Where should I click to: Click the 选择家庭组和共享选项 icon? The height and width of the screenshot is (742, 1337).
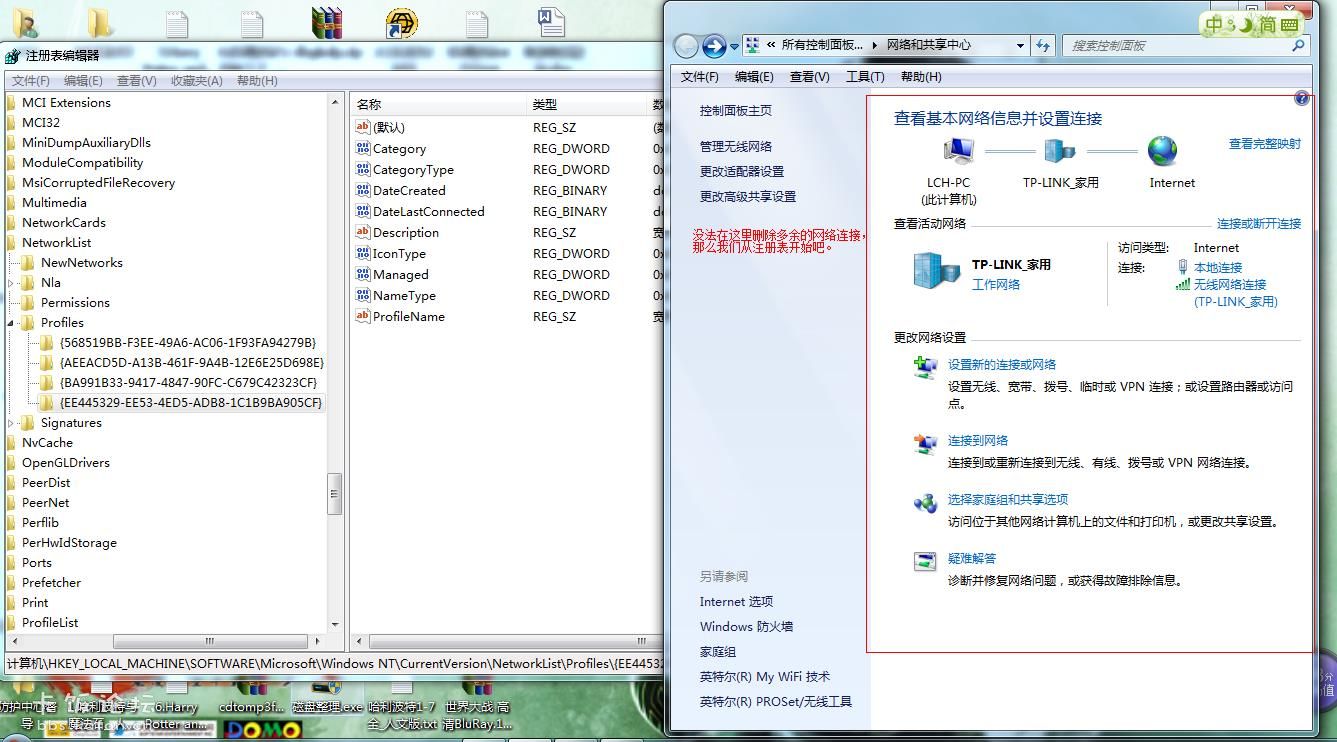tap(925, 503)
